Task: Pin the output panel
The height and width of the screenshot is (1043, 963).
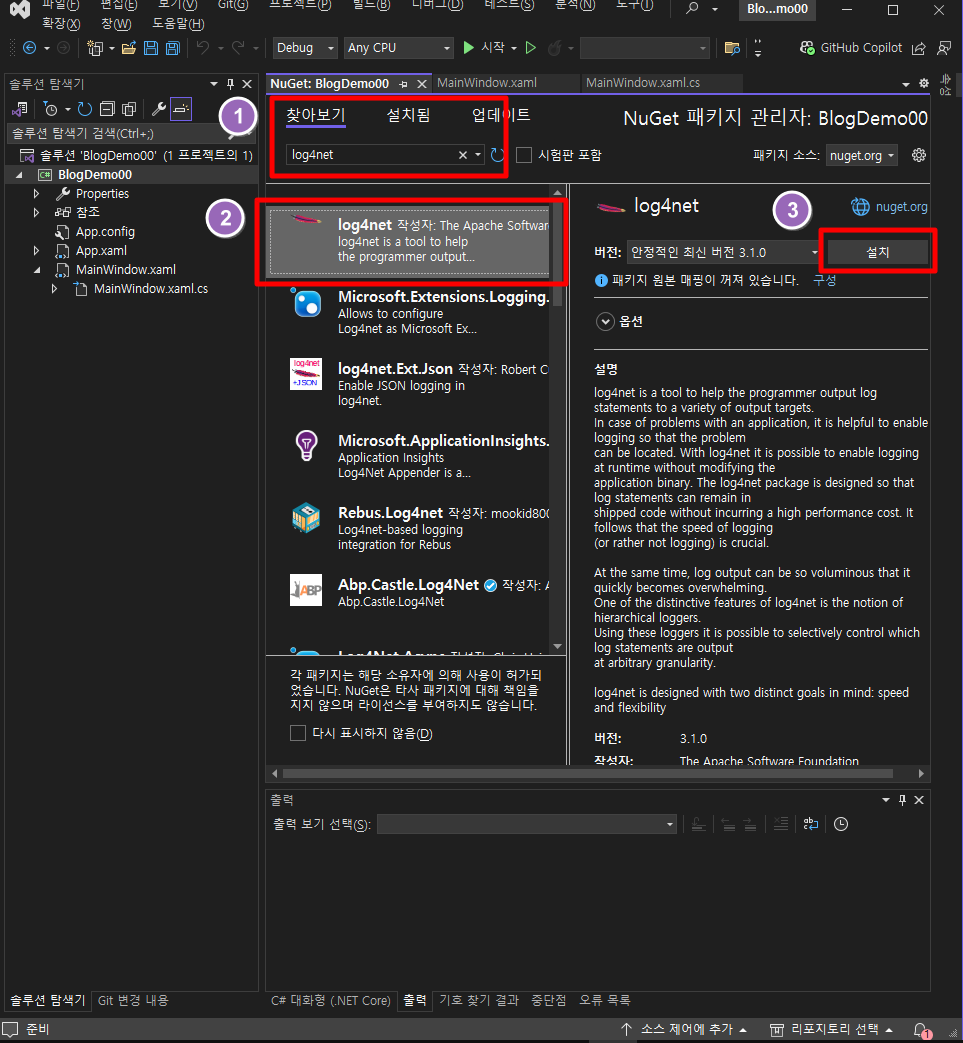Action: coord(902,800)
